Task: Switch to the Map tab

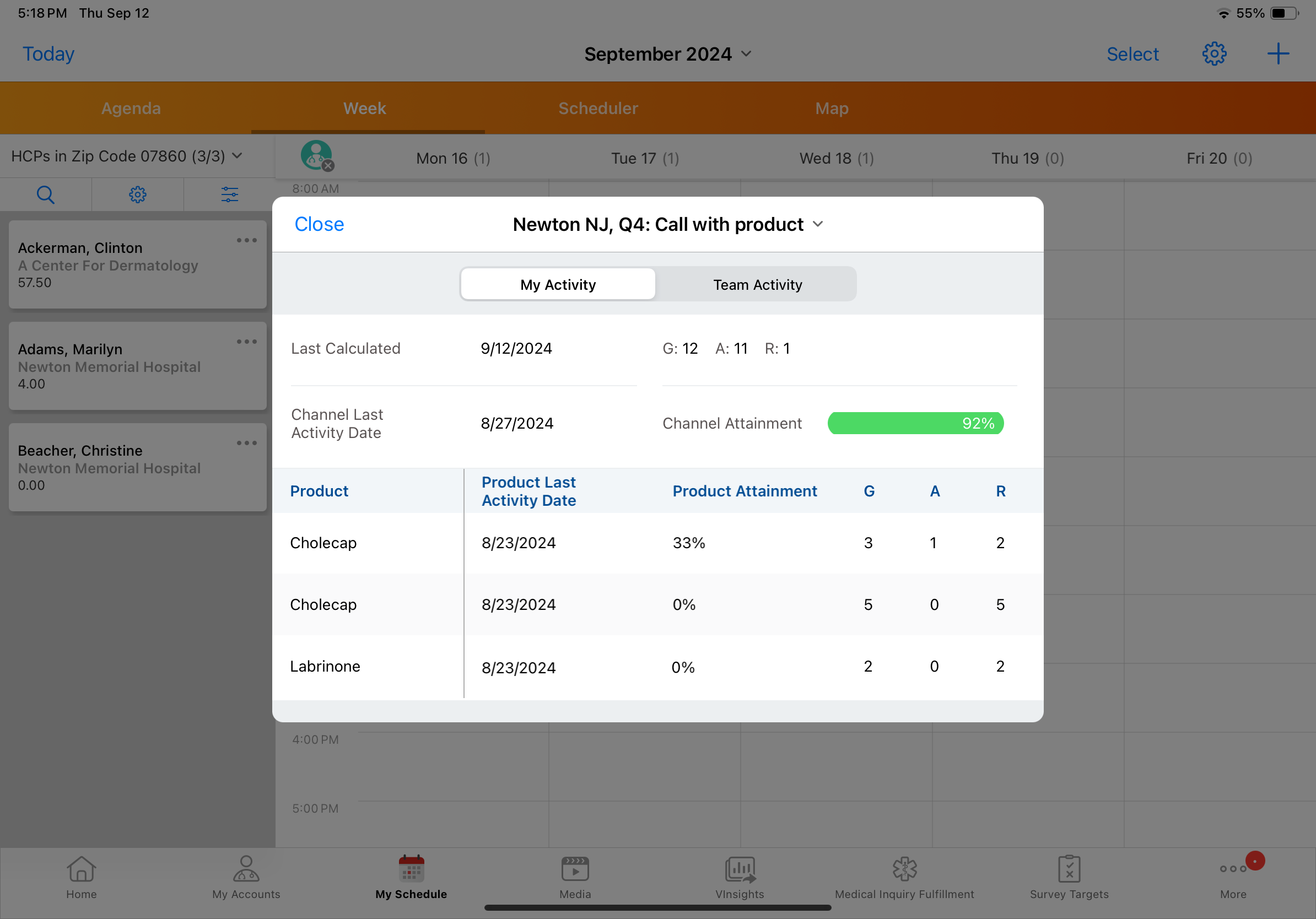Action: (x=832, y=109)
